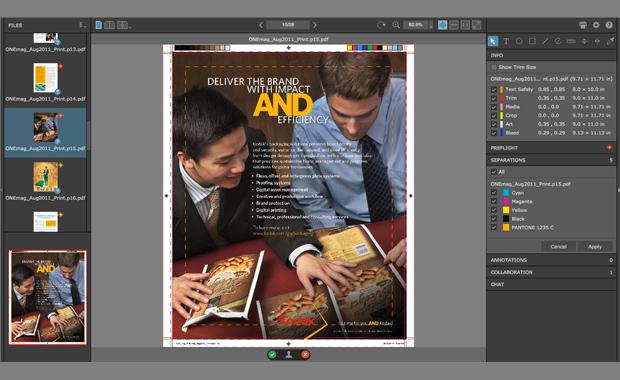
Task: Uncheck the Bleed box checkbox
Action: tap(494, 133)
